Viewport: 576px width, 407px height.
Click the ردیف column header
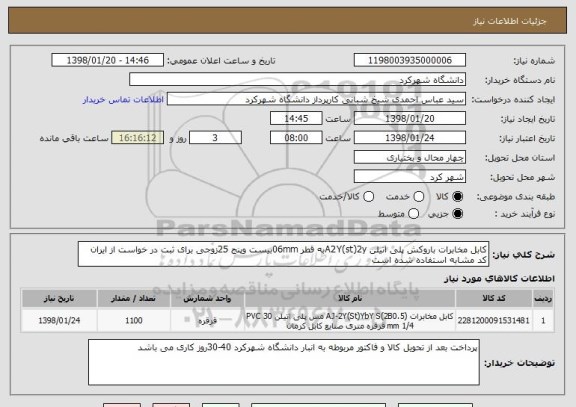pos(543,298)
